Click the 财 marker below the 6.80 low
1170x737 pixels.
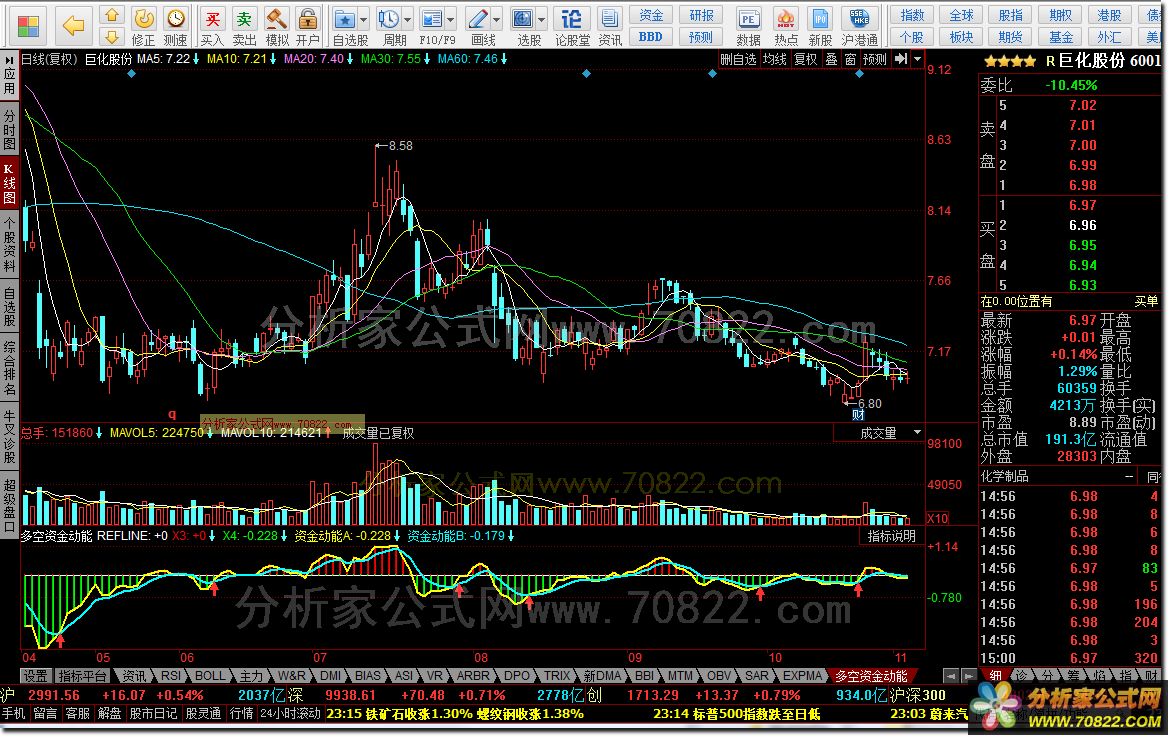point(857,415)
